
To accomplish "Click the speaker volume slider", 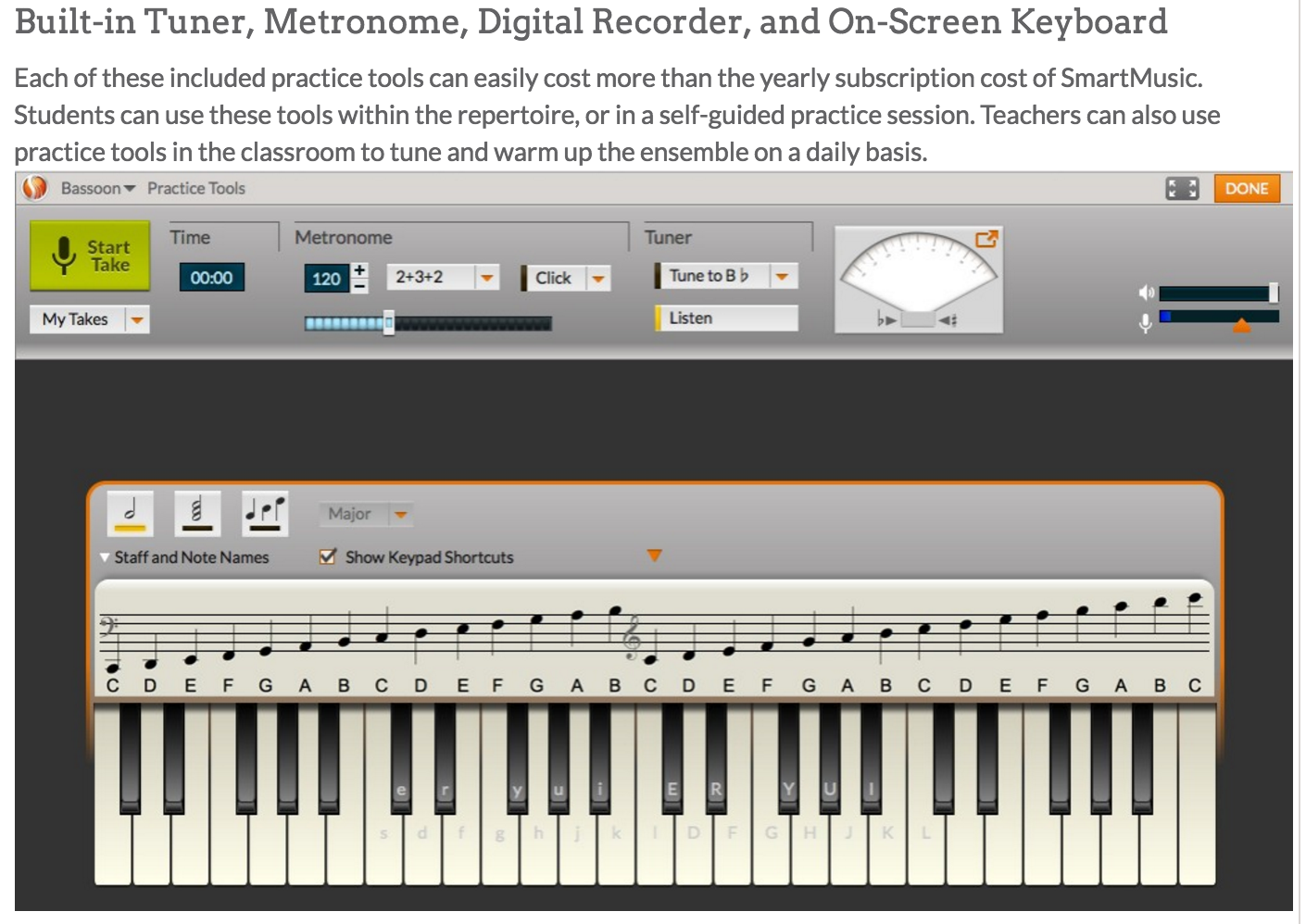I will pyautogui.click(x=1219, y=293).
